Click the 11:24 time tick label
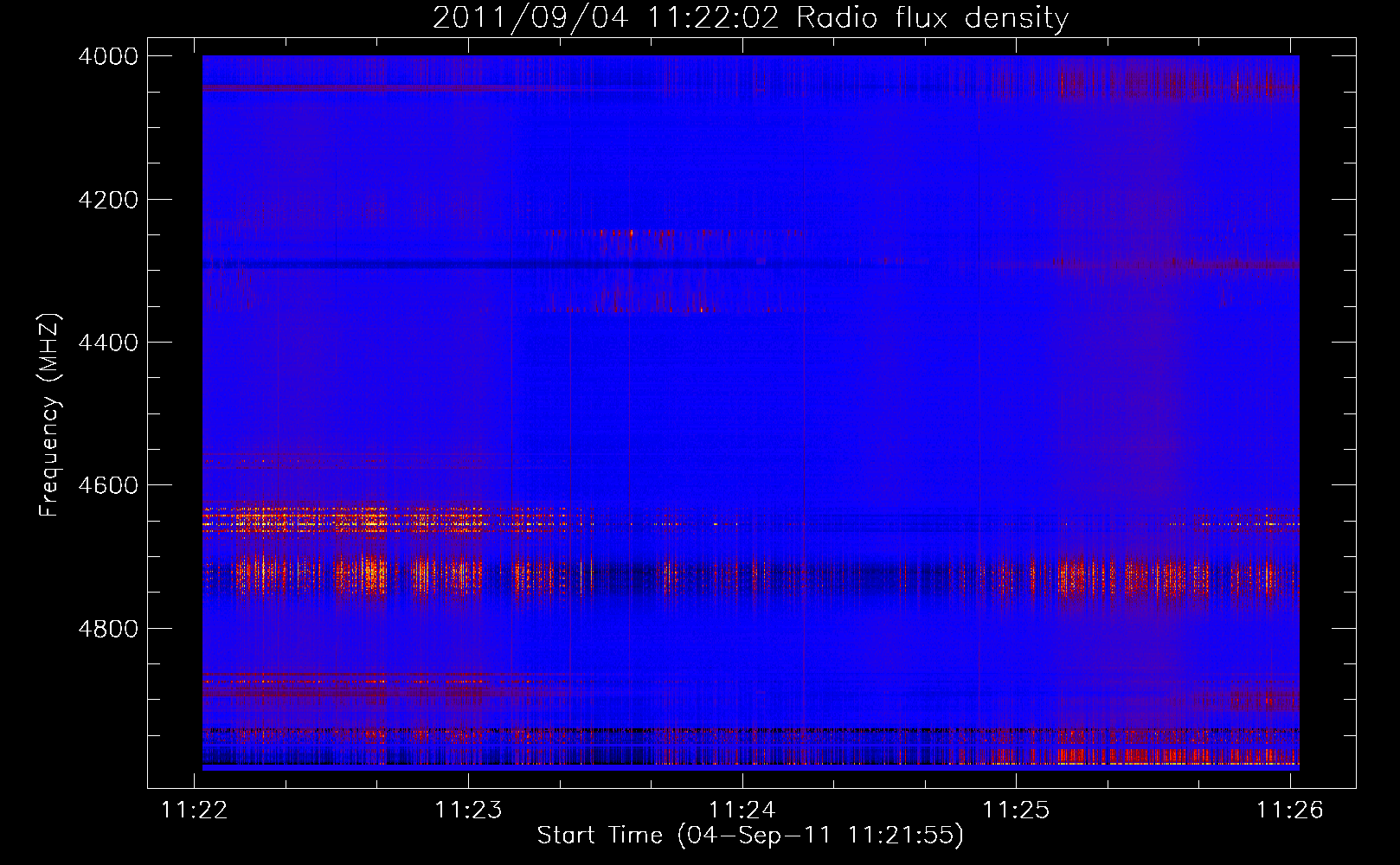Image resolution: width=1400 pixels, height=865 pixels. [742, 810]
